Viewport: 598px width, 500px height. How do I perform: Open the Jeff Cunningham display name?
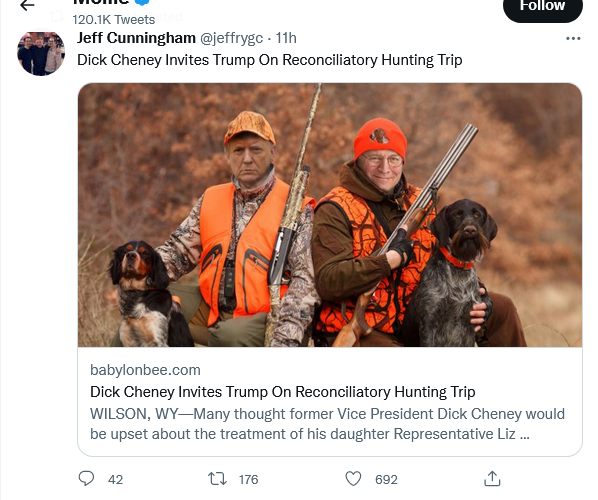tap(136, 38)
